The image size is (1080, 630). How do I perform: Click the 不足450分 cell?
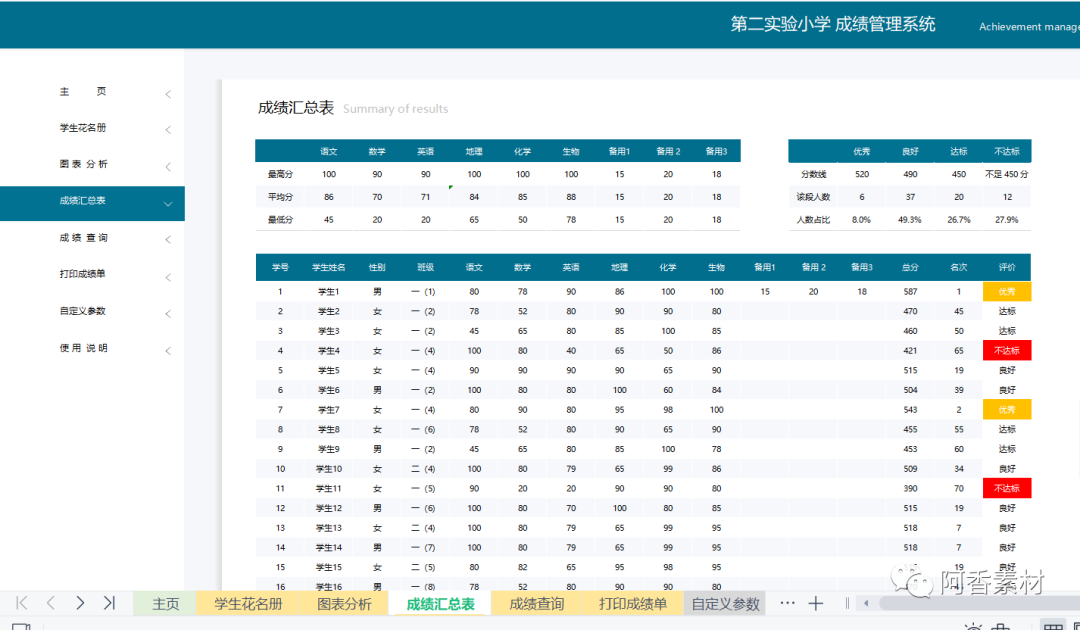click(1006, 174)
